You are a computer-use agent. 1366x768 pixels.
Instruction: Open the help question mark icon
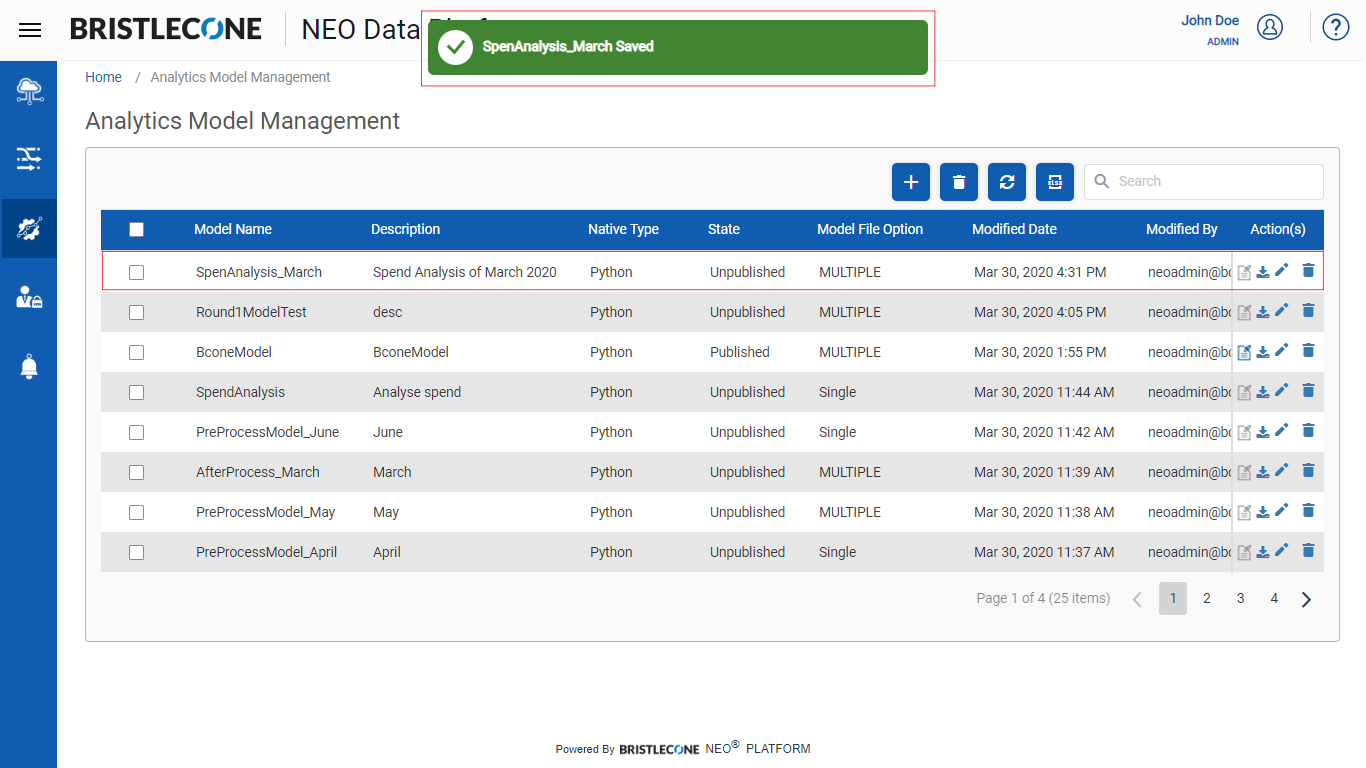coord(1336,27)
